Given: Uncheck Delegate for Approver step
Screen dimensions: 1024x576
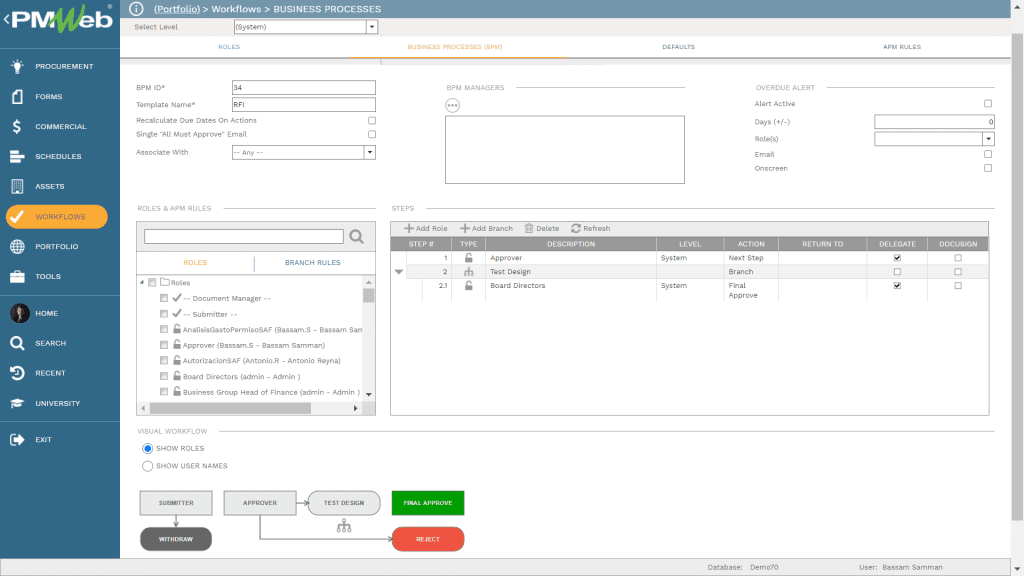Looking at the screenshot, I should pyautogui.click(x=897, y=258).
